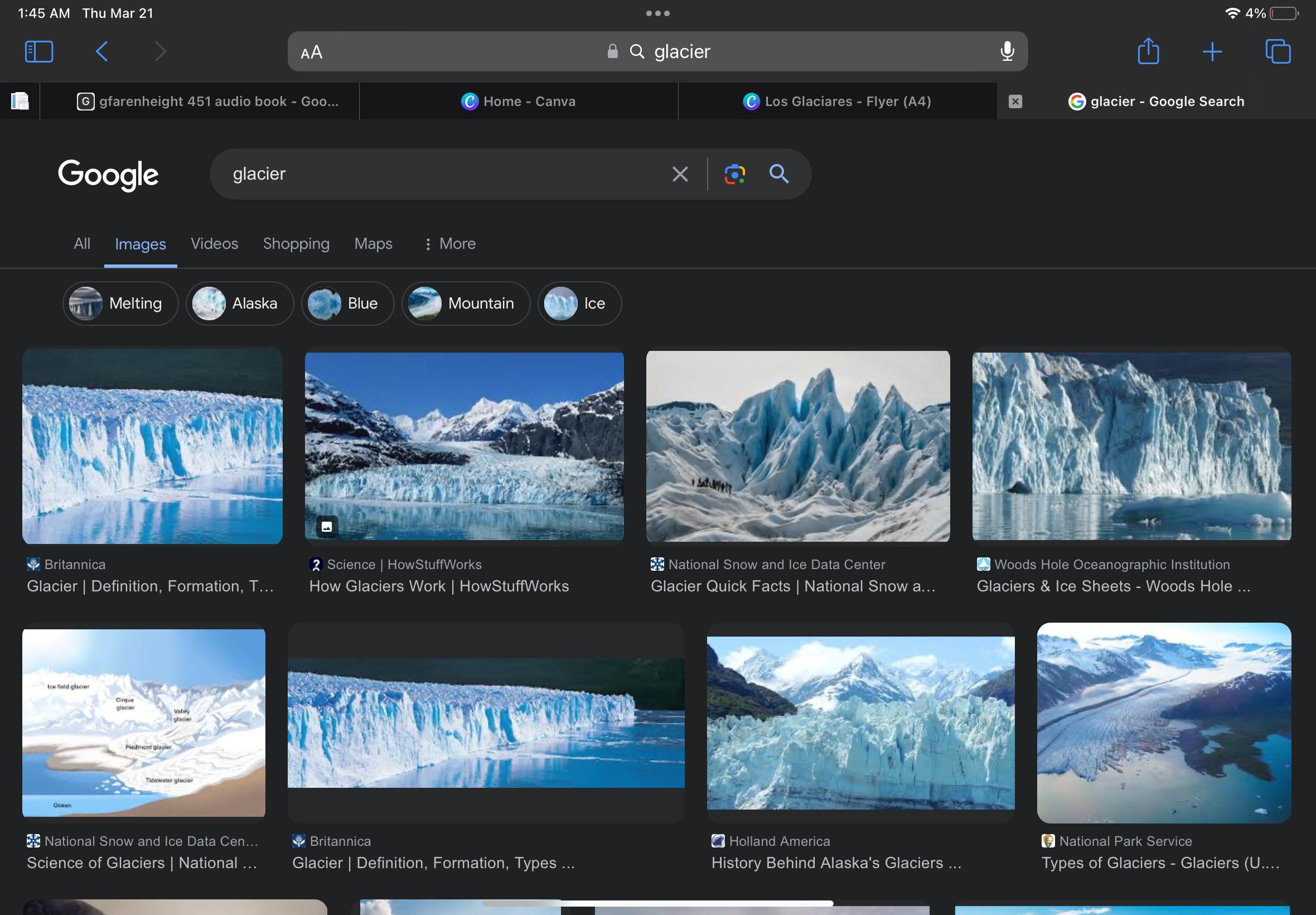Open the Share sheet
Screen dimensions: 1316x915
pos(1148,51)
